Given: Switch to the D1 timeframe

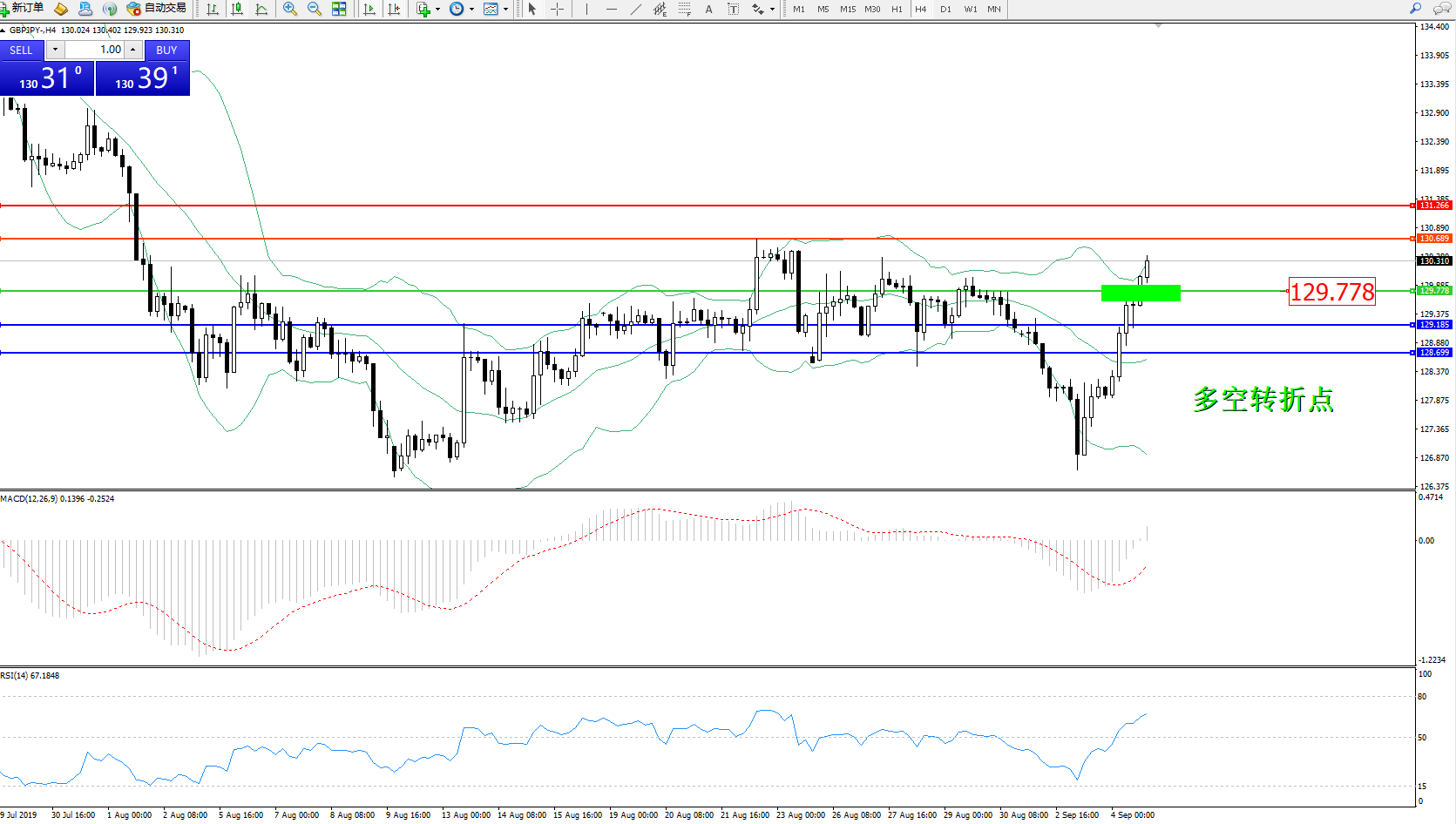Looking at the screenshot, I should (945, 9).
